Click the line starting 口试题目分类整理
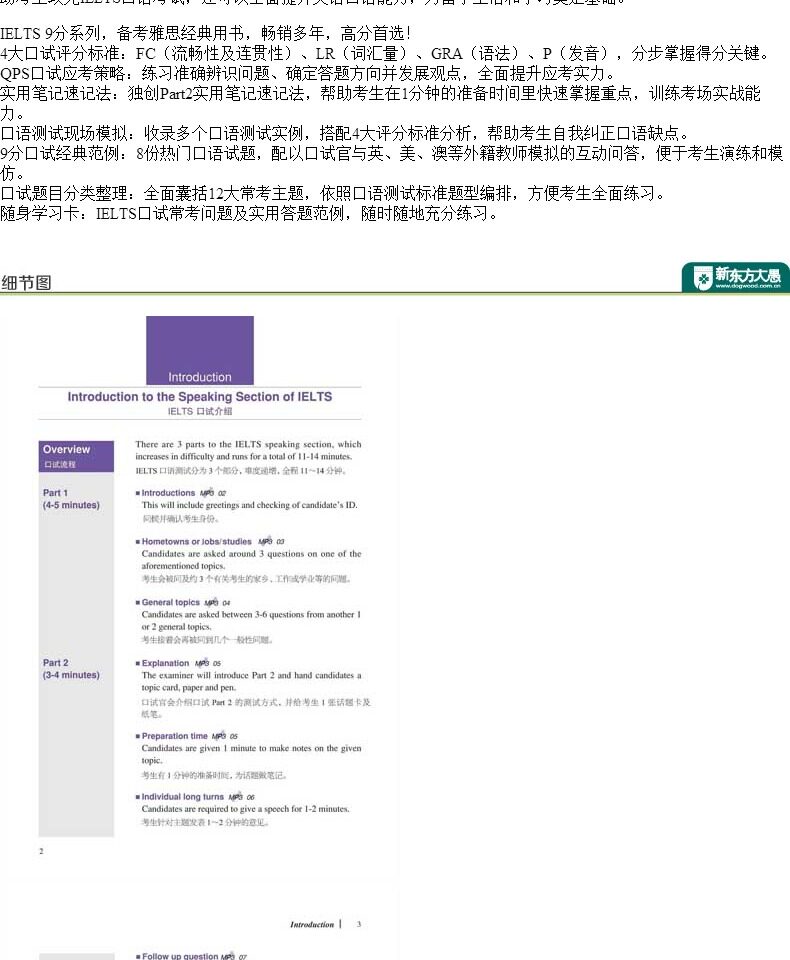Viewport: 790px width, 960px height. click(x=334, y=193)
